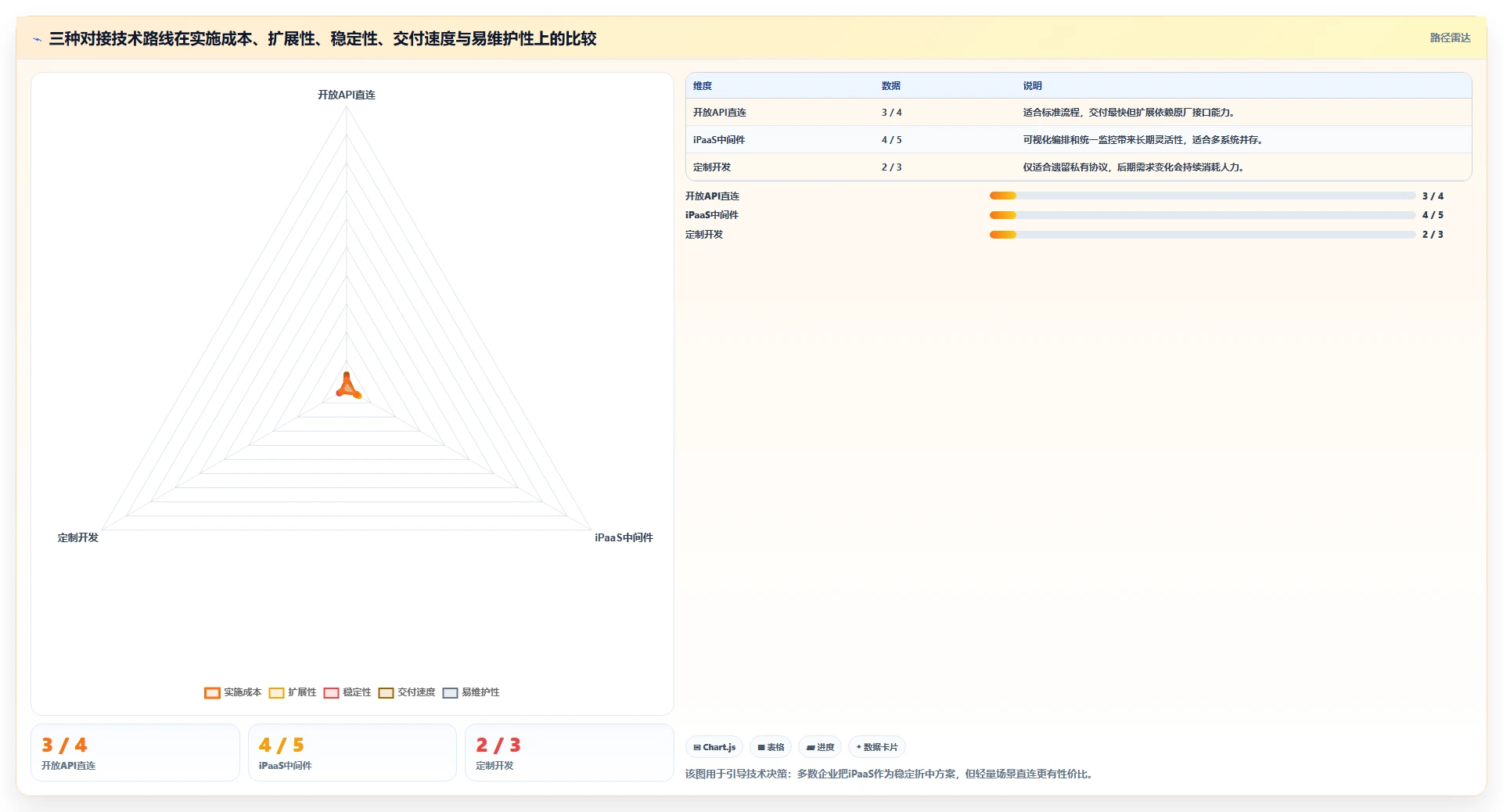This screenshot has width=1503, height=812.
Task: Select the 3 / 4 开放API直连 data card
Action: coord(135,753)
